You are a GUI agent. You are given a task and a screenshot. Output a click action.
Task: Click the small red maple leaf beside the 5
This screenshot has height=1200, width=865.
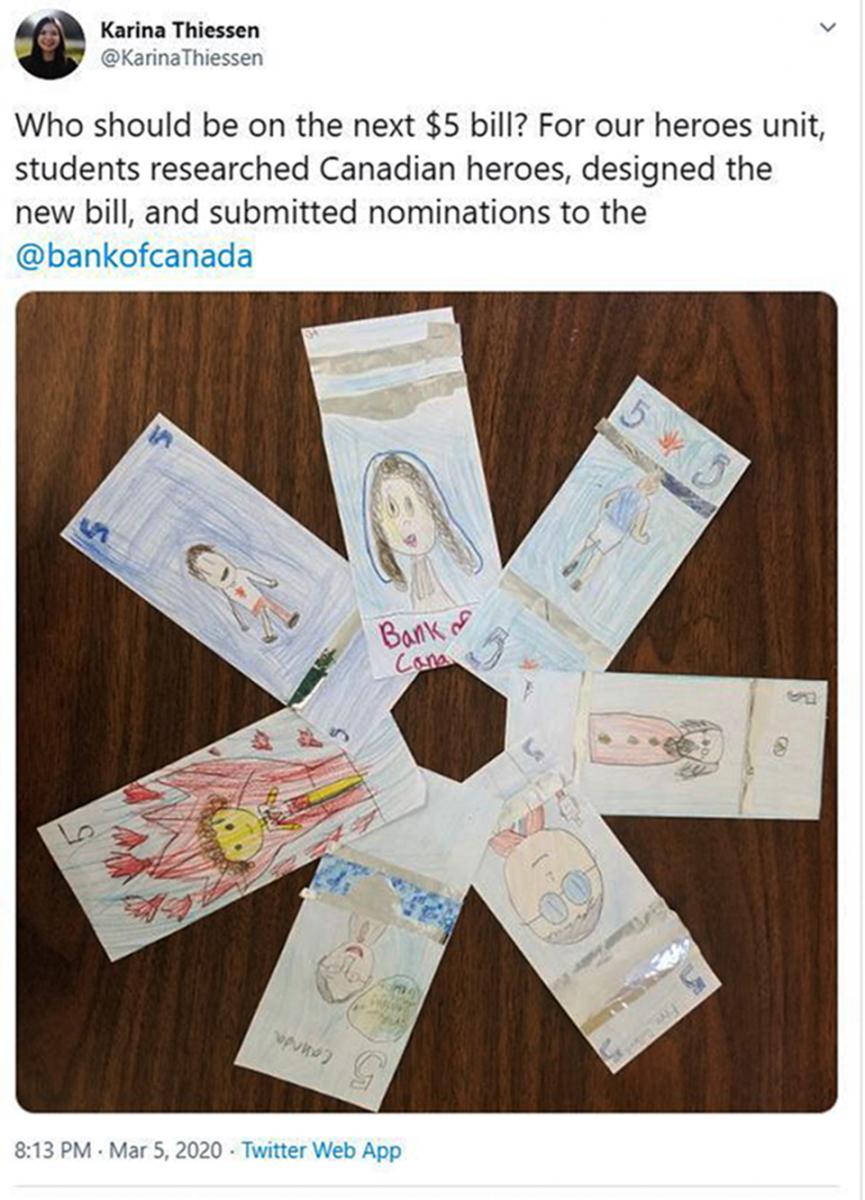[668, 439]
